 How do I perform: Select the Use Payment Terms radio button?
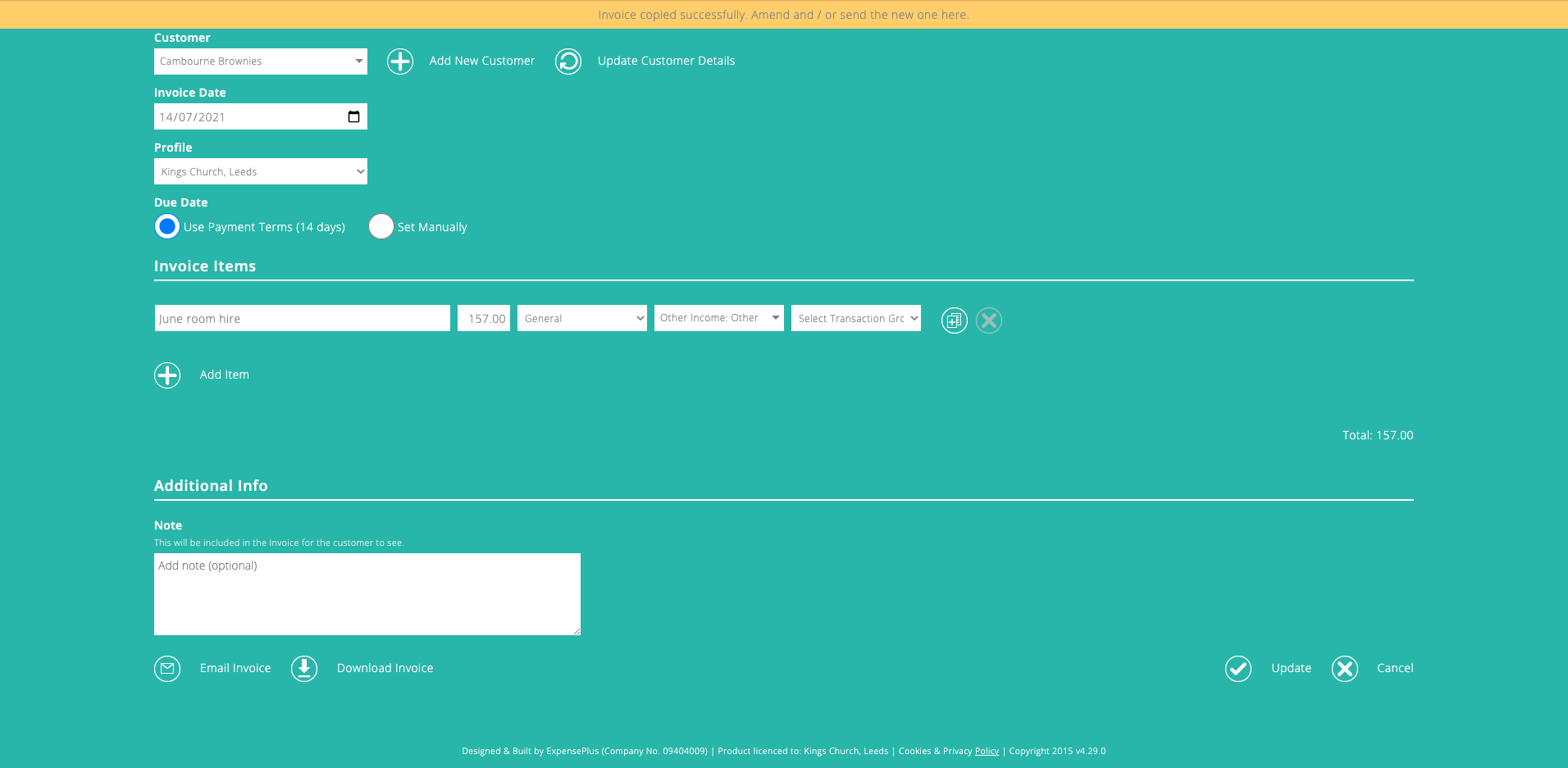pyautogui.click(x=166, y=226)
